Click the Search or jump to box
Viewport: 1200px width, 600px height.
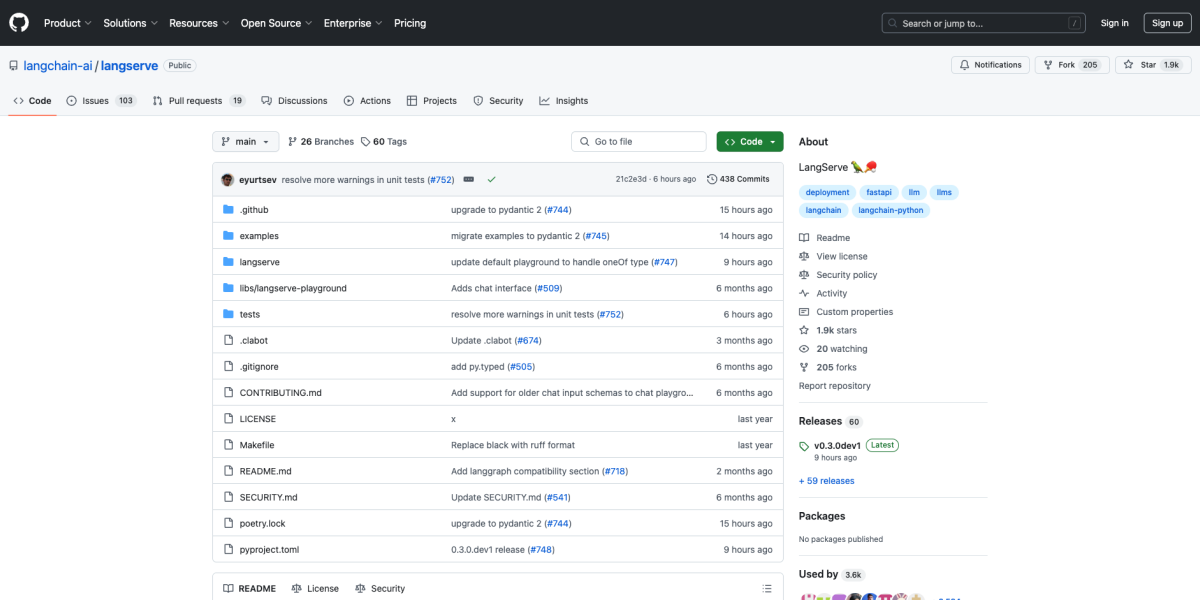point(983,23)
